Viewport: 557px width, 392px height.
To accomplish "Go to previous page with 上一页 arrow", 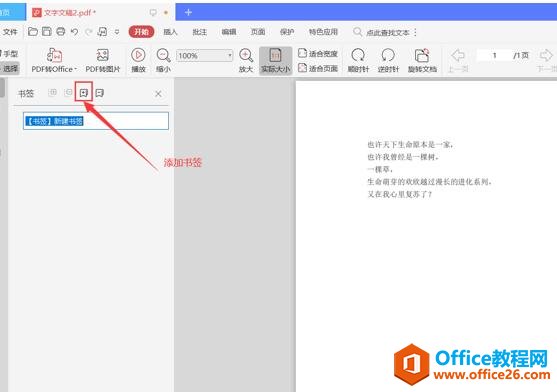I will coord(458,60).
